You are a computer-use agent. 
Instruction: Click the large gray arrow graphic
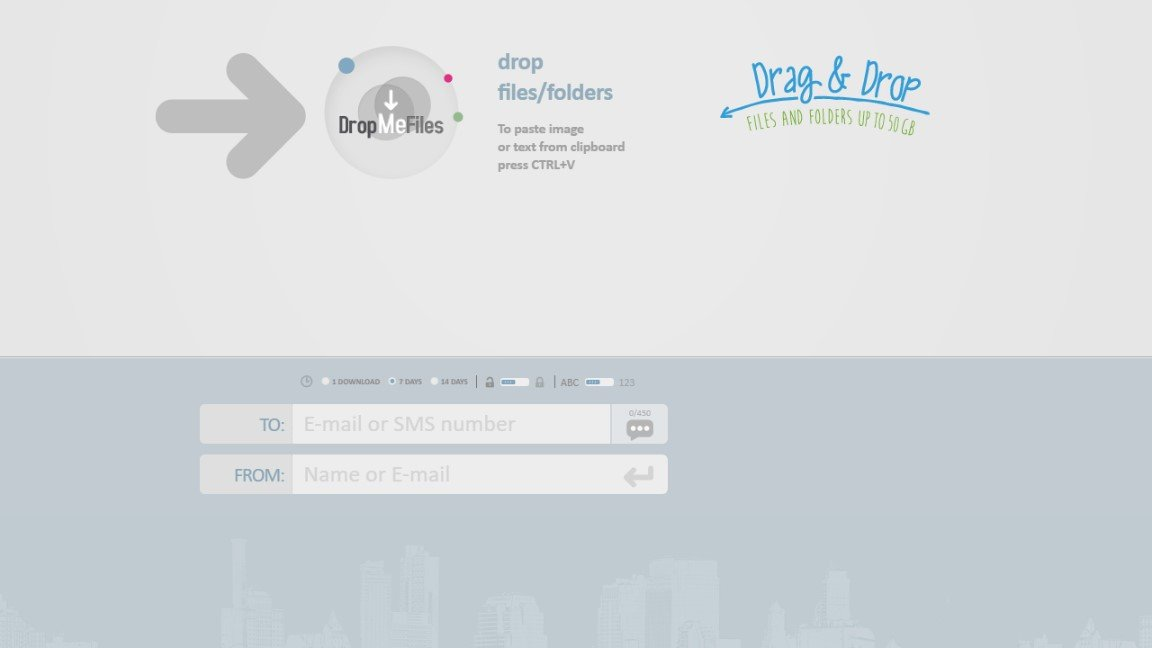click(230, 116)
